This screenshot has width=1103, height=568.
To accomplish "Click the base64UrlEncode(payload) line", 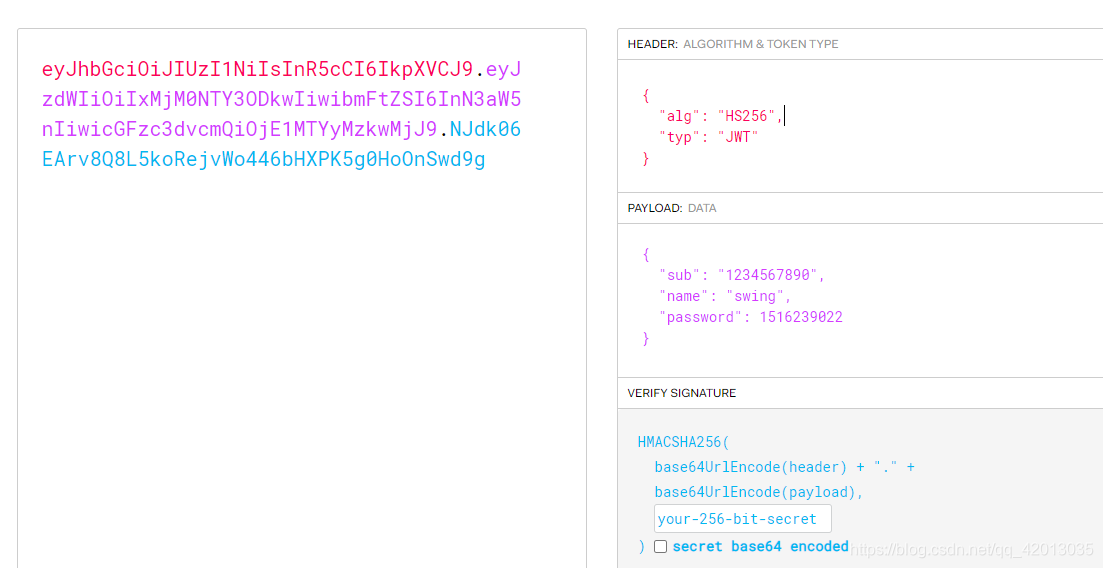I will point(759,493).
